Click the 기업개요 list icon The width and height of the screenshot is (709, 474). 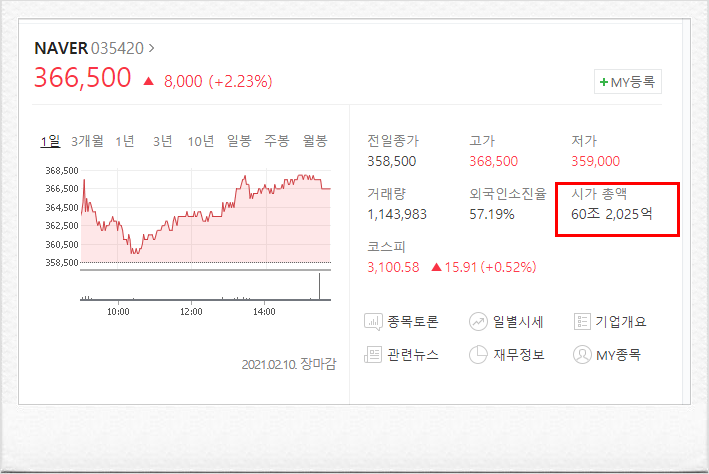582,322
